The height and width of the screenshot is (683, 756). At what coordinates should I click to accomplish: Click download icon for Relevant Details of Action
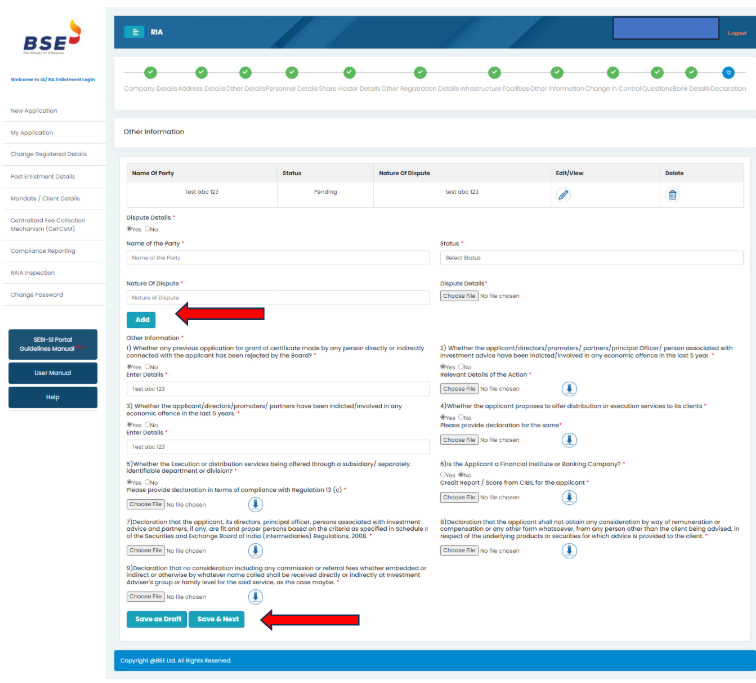(x=569, y=388)
